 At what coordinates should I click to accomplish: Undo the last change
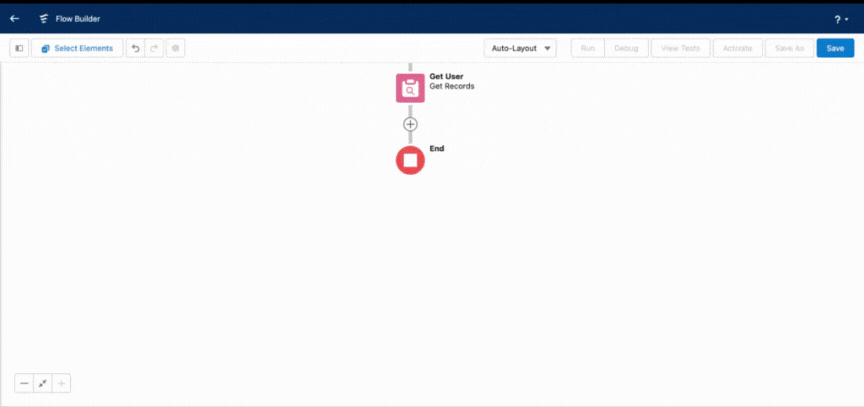(136, 48)
